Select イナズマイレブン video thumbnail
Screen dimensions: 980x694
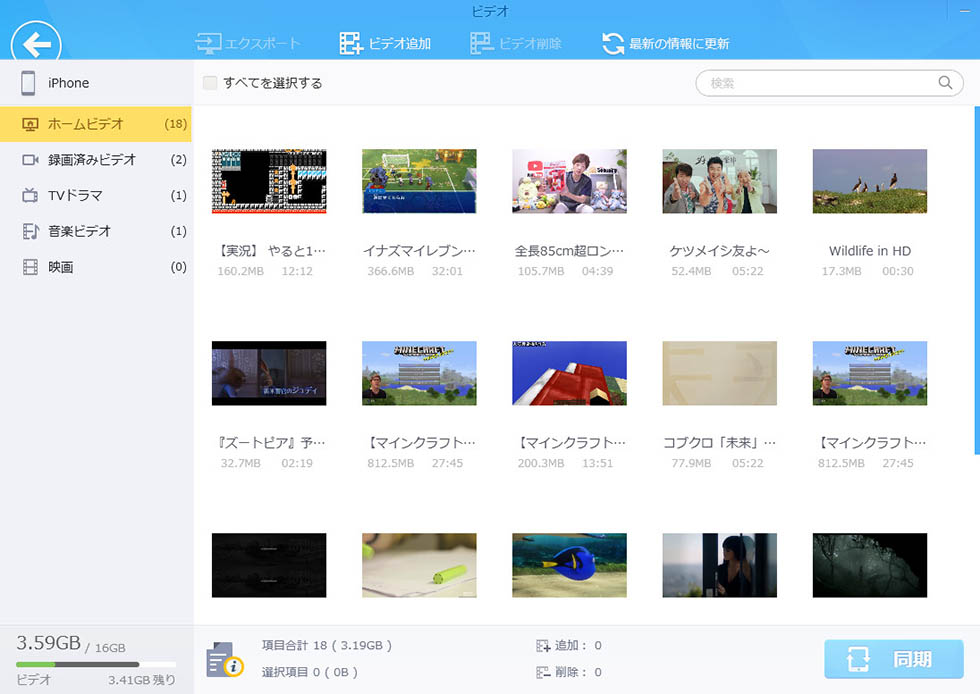(x=419, y=181)
